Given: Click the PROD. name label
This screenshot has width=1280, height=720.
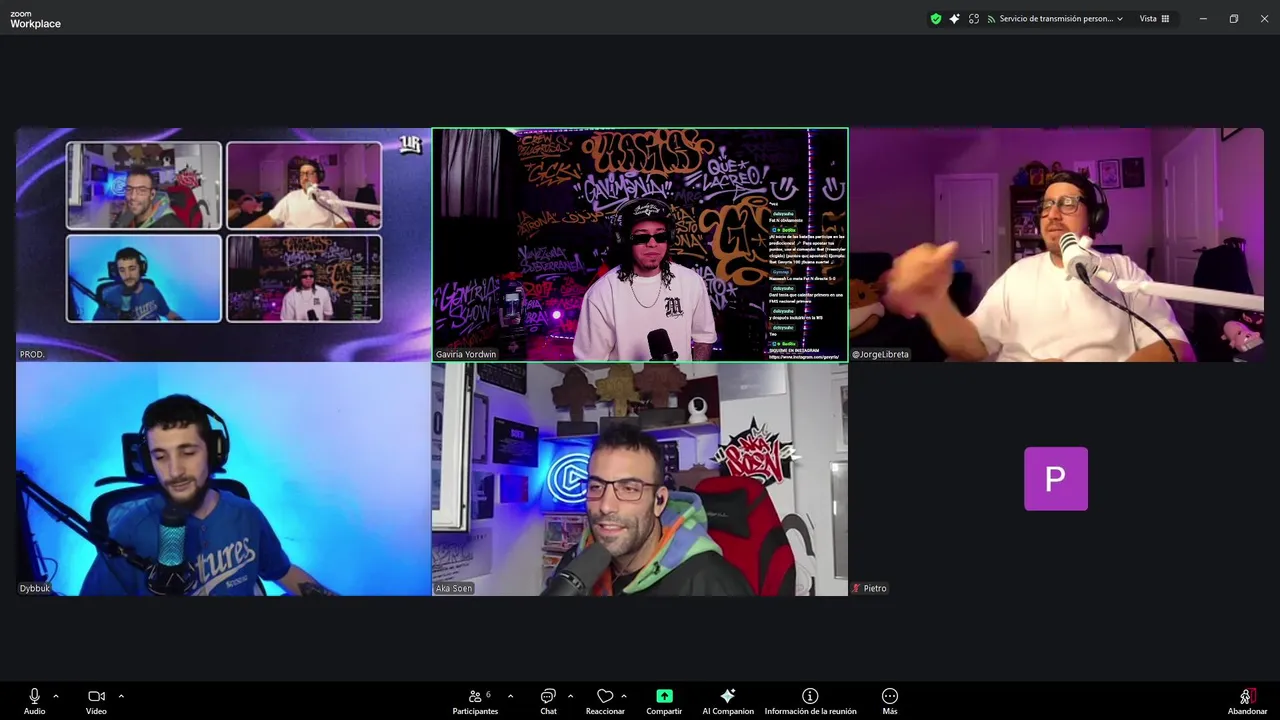Looking at the screenshot, I should [x=32, y=354].
